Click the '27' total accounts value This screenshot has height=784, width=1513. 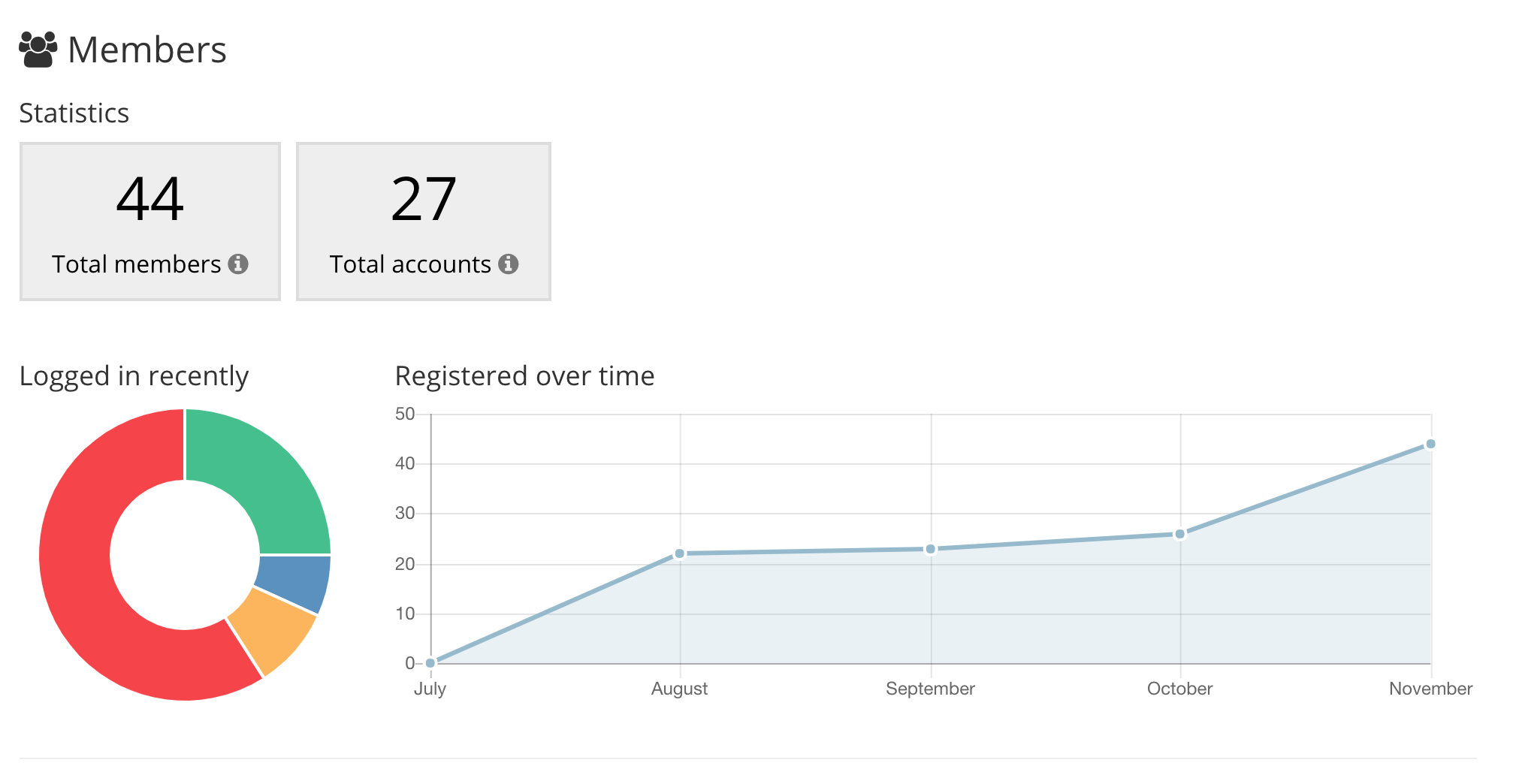pos(424,199)
